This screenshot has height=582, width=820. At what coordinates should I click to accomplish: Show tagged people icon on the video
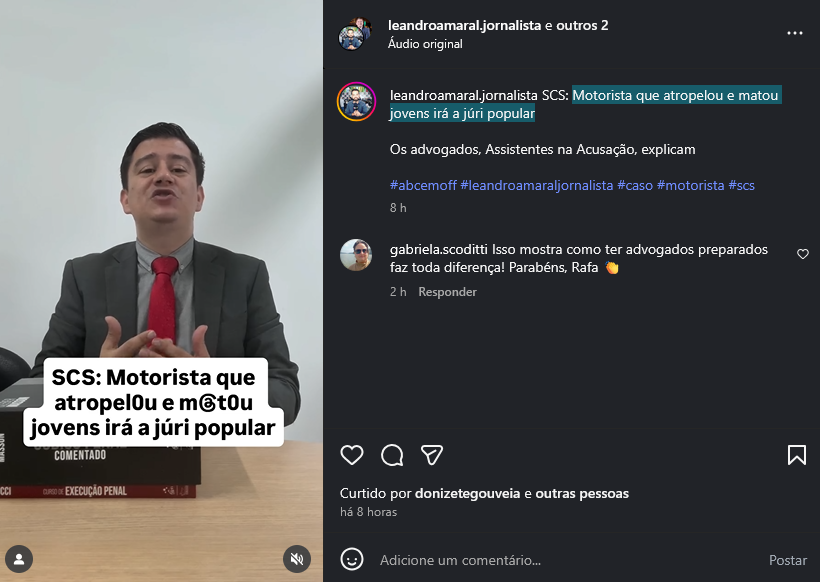(x=19, y=560)
